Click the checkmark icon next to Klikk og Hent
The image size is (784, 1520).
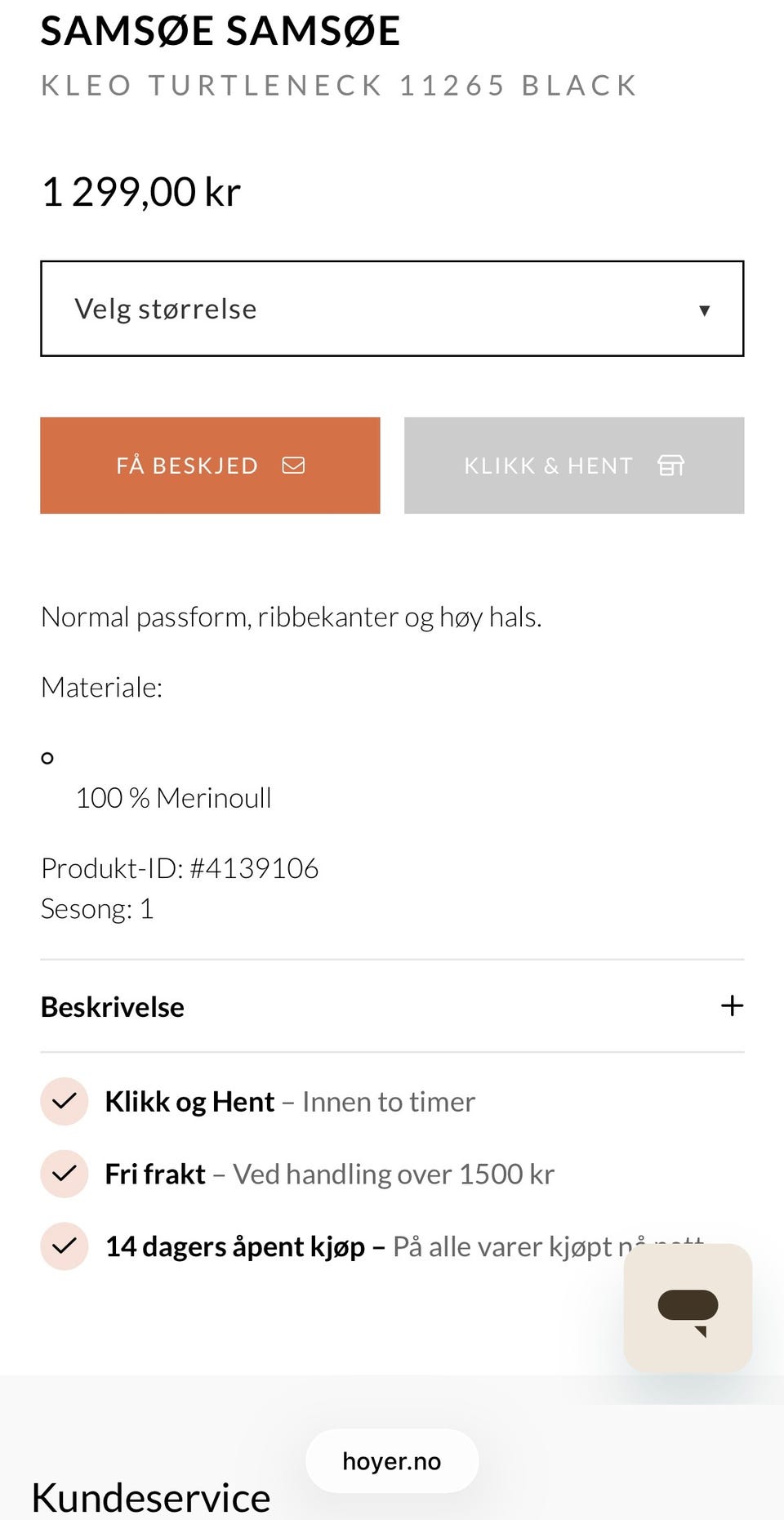click(64, 1102)
